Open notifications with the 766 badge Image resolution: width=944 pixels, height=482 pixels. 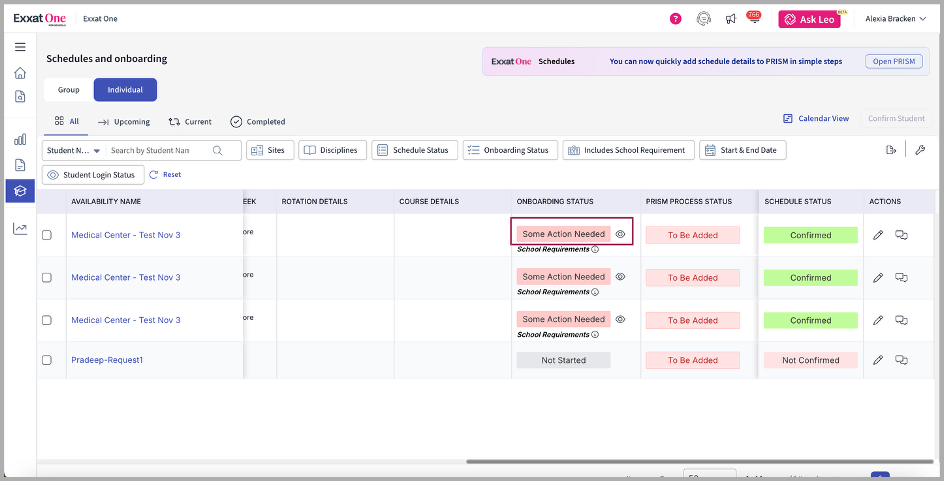tap(753, 19)
